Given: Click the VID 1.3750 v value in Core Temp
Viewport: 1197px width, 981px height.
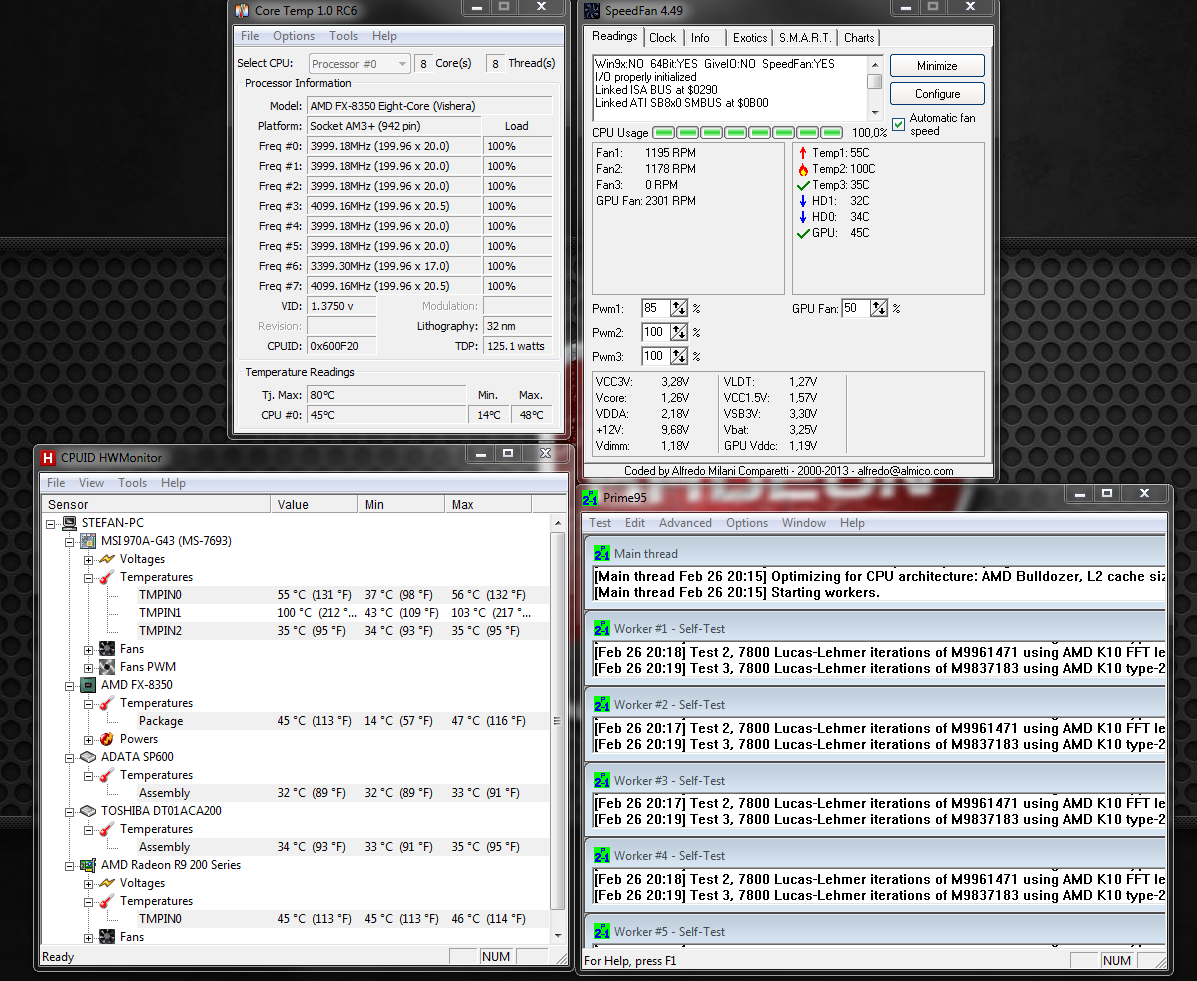Looking at the screenshot, I should pyautogui.click(x=341, y=306).
